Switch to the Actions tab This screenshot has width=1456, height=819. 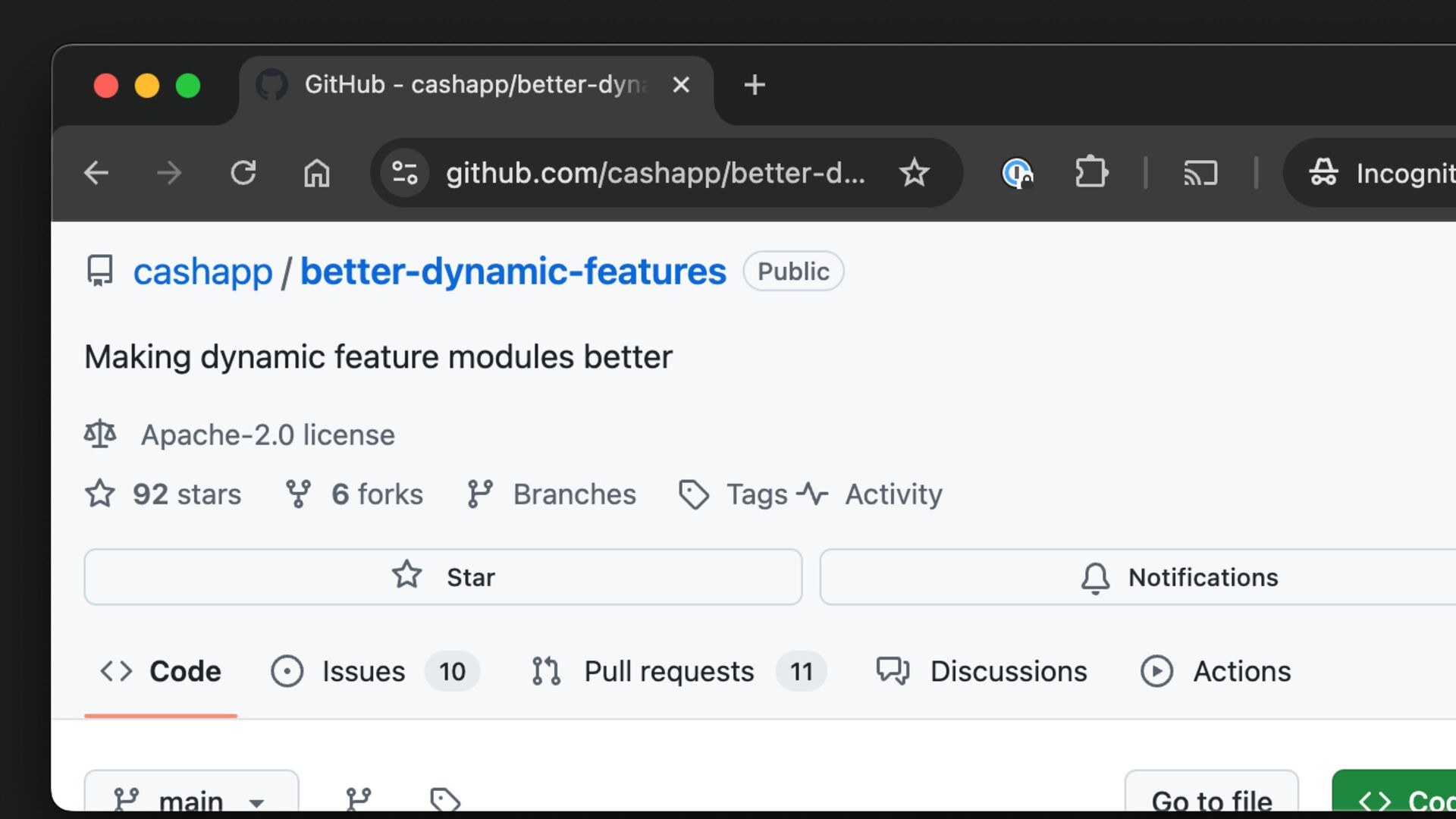click(x=1216, y=672)
